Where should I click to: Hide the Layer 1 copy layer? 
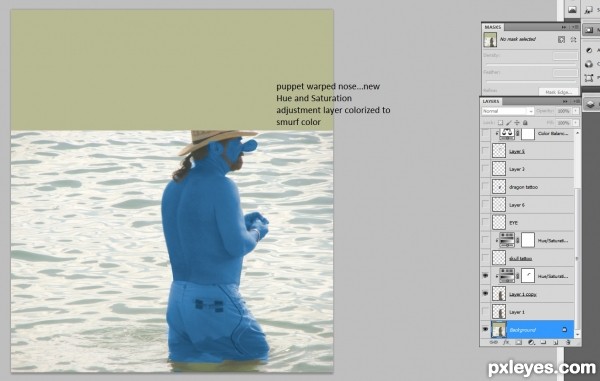[485, 293]
